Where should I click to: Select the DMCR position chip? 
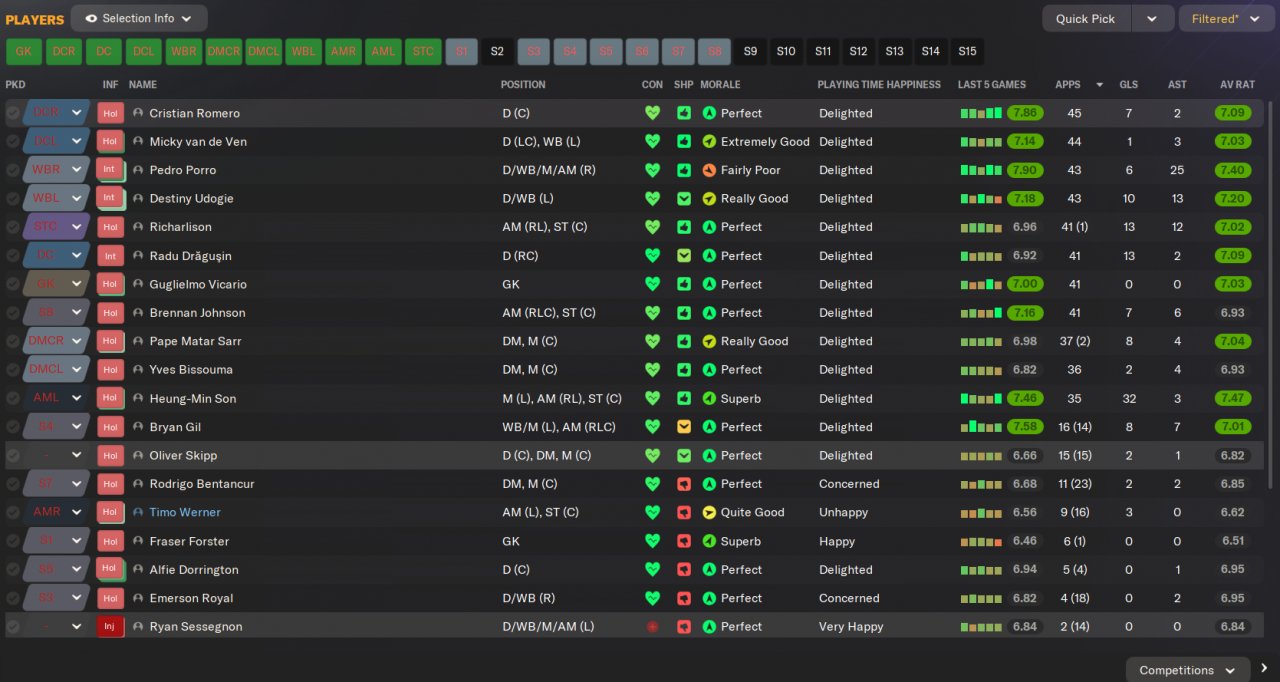point(223,51)
